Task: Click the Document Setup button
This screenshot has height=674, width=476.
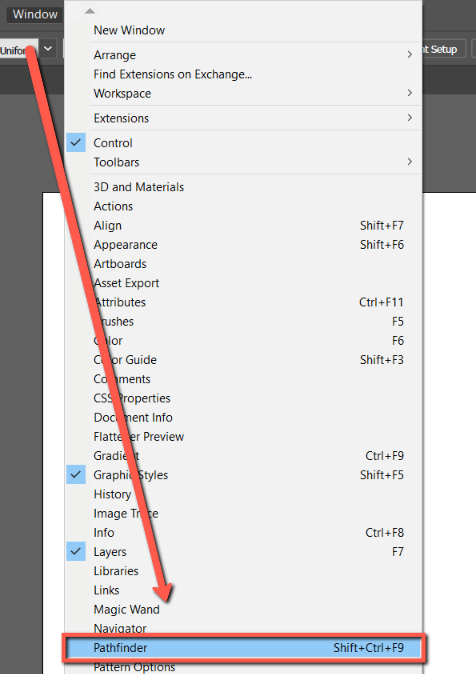Action: tap(445, 49)
